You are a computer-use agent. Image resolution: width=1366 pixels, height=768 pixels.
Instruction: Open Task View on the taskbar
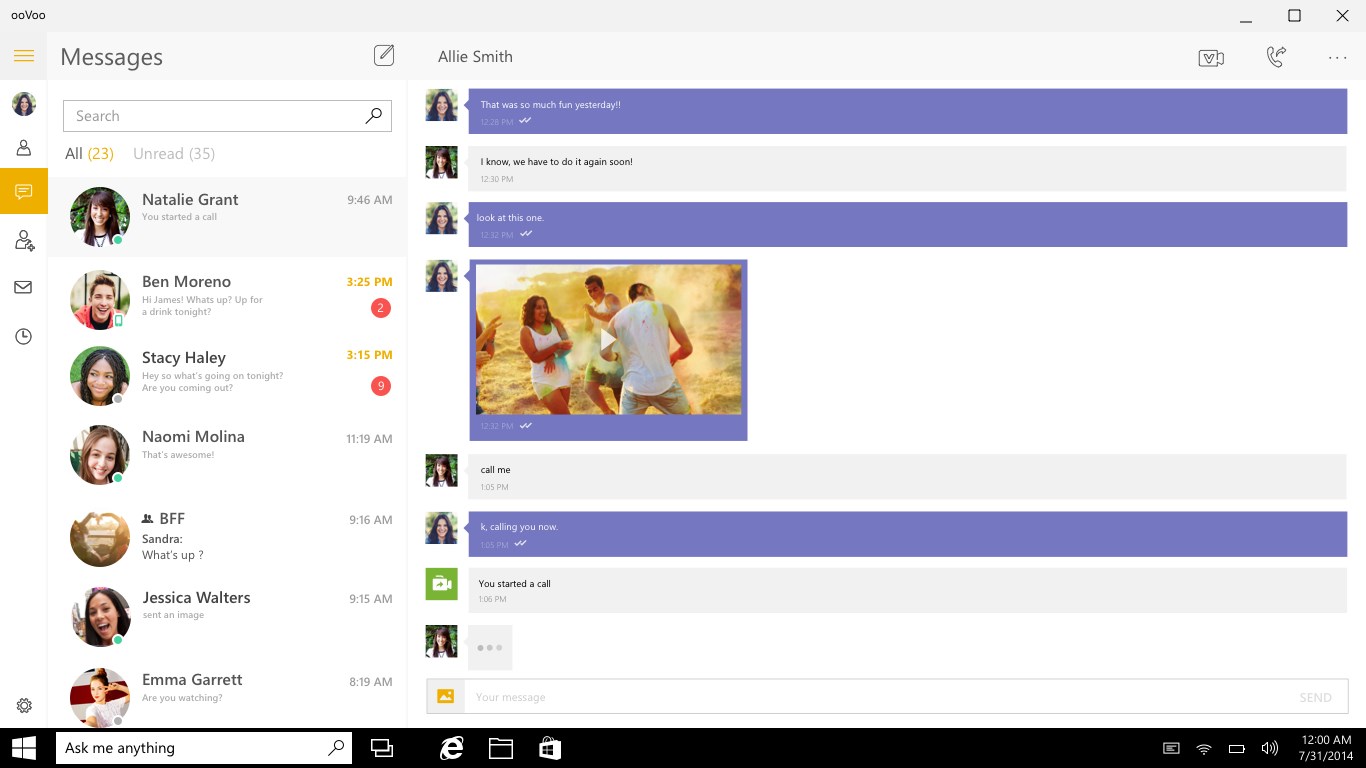tap(381, 748)
